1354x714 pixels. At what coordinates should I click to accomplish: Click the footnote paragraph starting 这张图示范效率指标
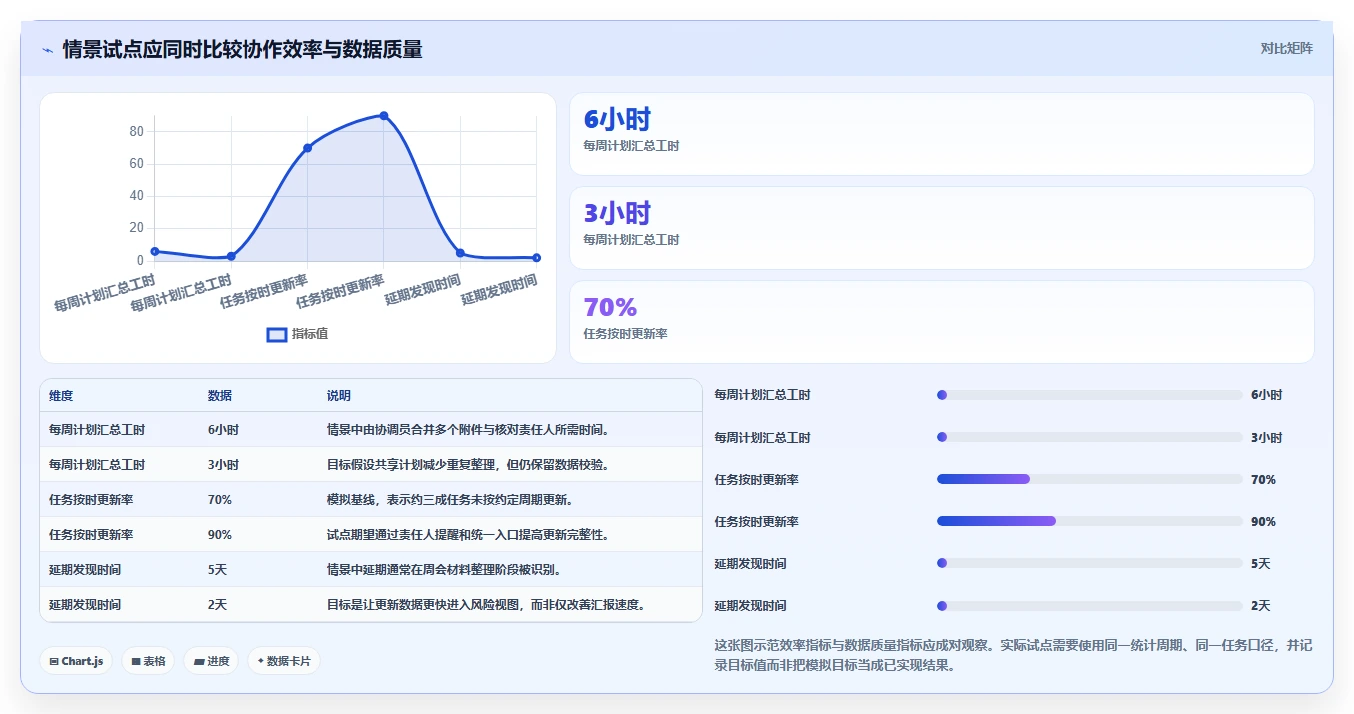[1013, 655]
